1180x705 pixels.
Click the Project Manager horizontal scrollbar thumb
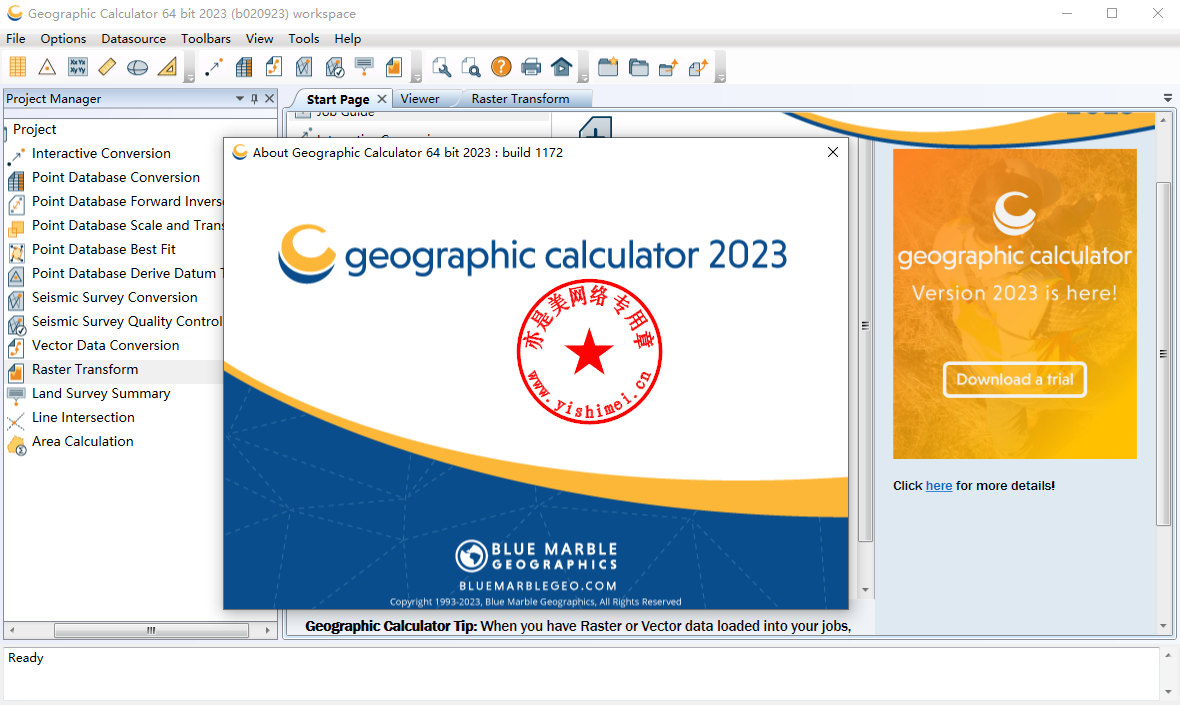point(151,631)
